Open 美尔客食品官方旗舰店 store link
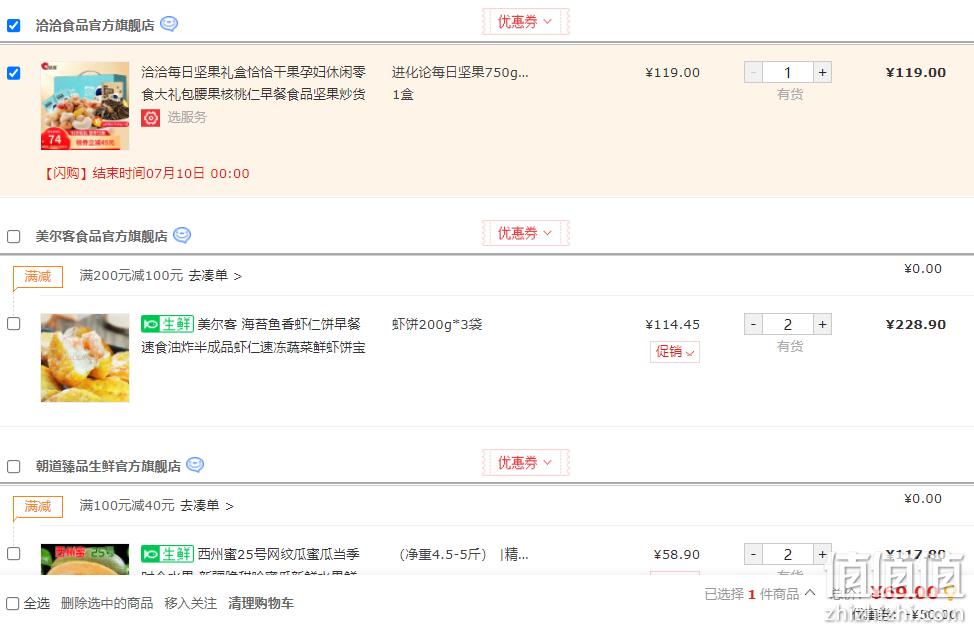This screenshot has height=631, width=974. [101, 237]
